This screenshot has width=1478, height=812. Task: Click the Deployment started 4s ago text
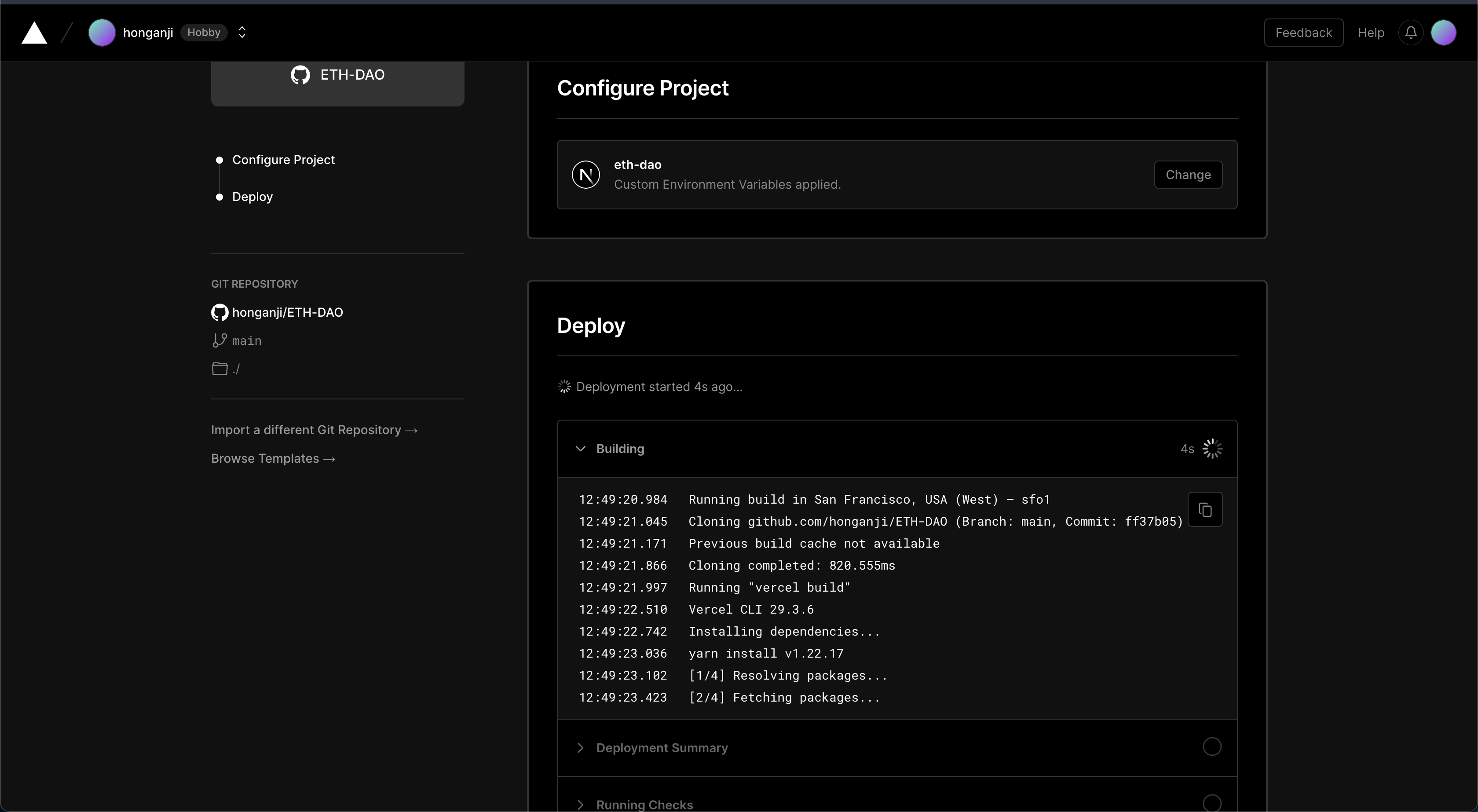pos(659,387)
